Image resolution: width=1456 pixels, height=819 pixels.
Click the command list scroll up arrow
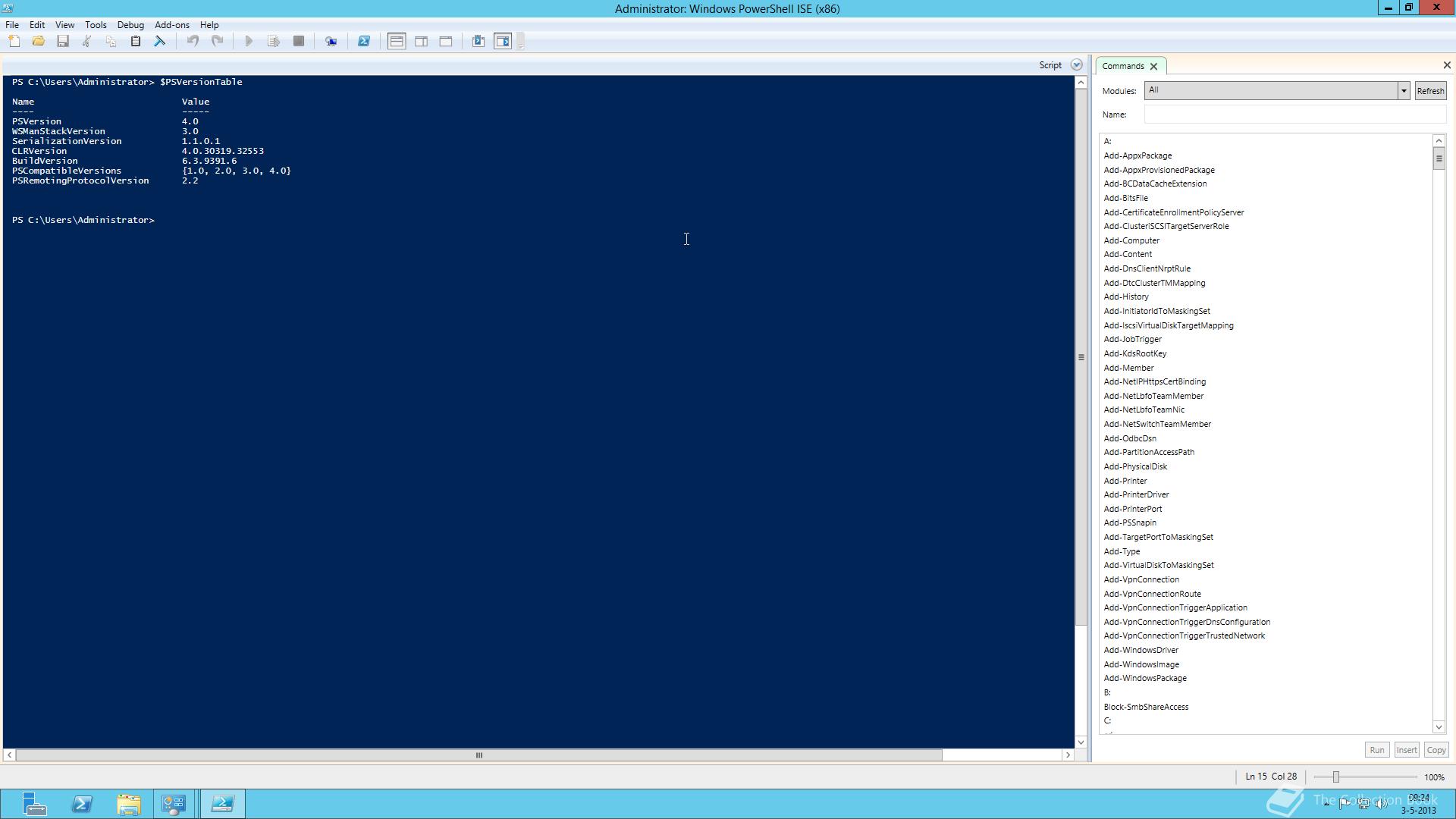coord(1439,141)
